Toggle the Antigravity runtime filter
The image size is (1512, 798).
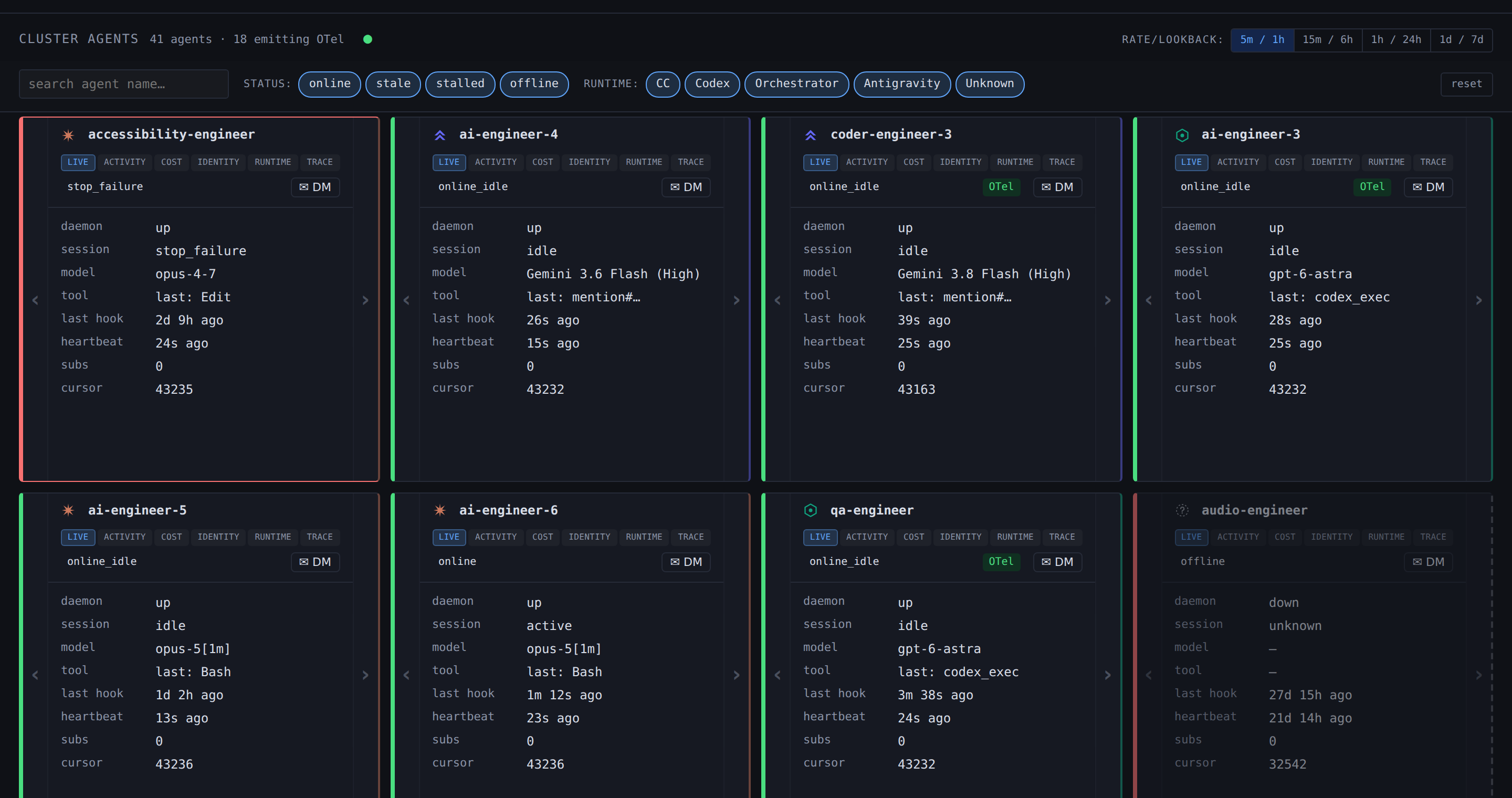tap(901, 84)
